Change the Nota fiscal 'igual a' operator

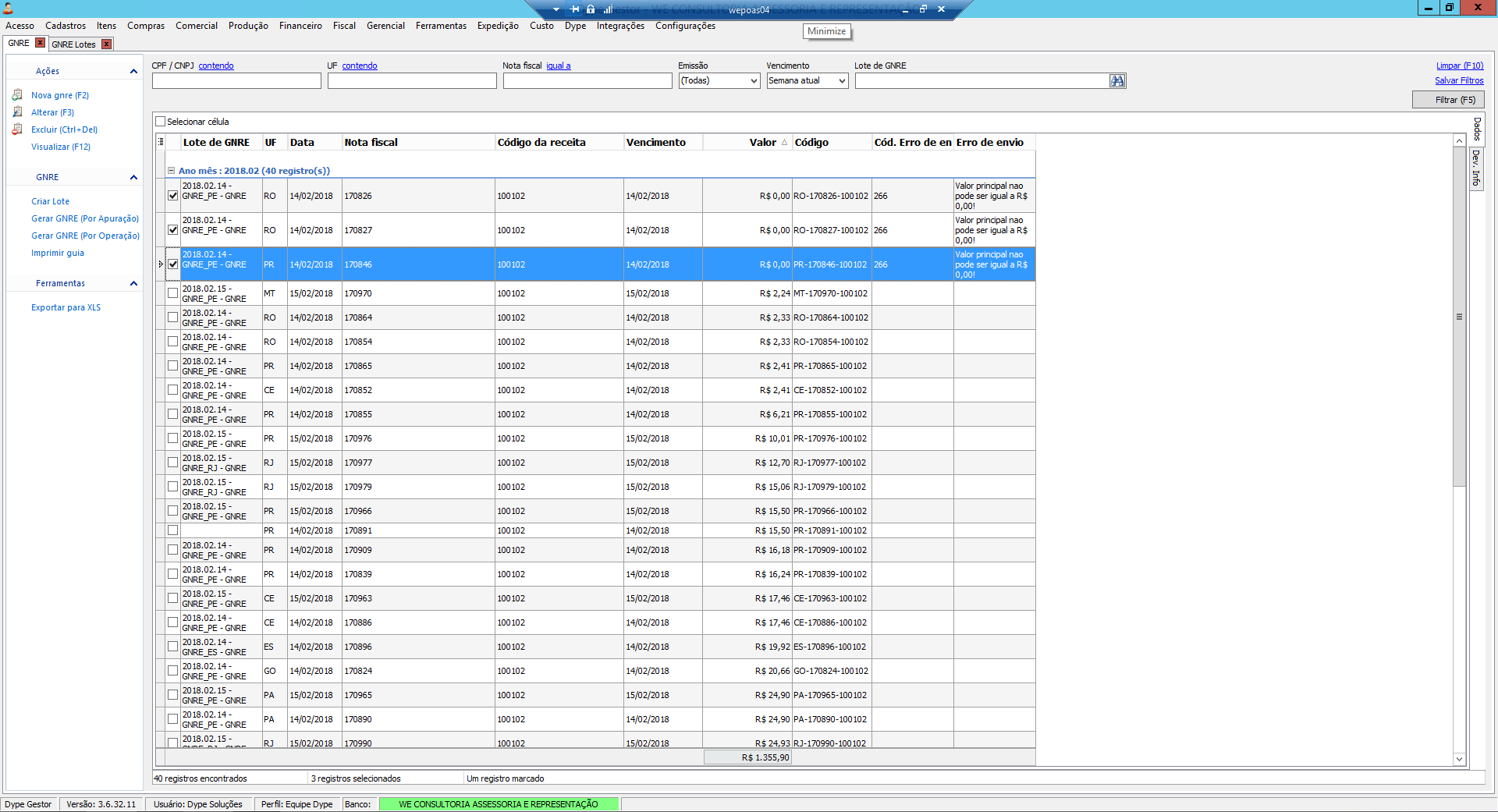[559, 66]
